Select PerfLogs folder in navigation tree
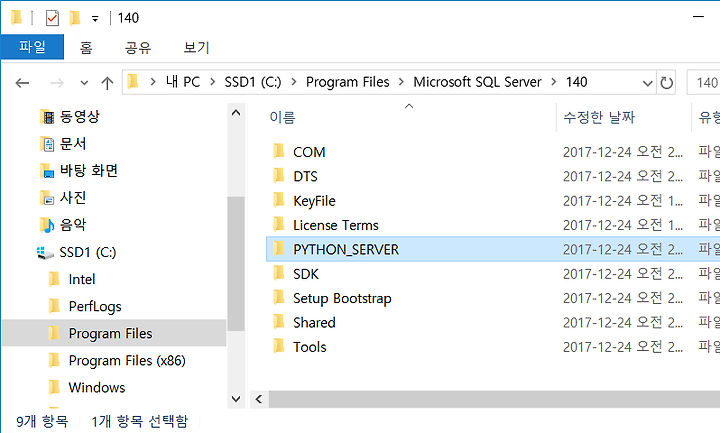Image resolution: width=720 pixels, height=433 pixels. [95, 306]
